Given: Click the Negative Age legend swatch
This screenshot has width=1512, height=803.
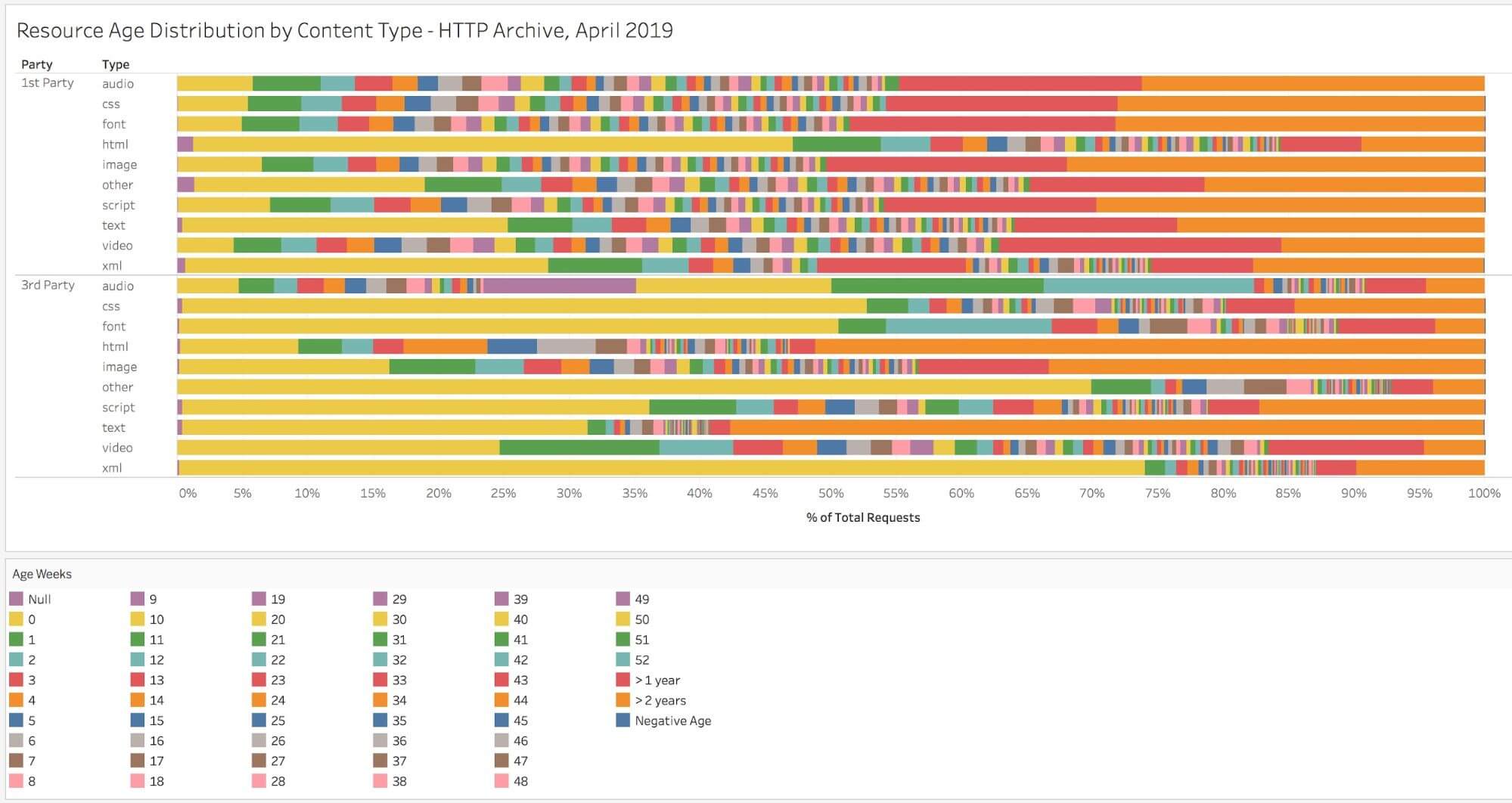Looking at the screenshot, I should pyautogui.click(x=623, y=721).
